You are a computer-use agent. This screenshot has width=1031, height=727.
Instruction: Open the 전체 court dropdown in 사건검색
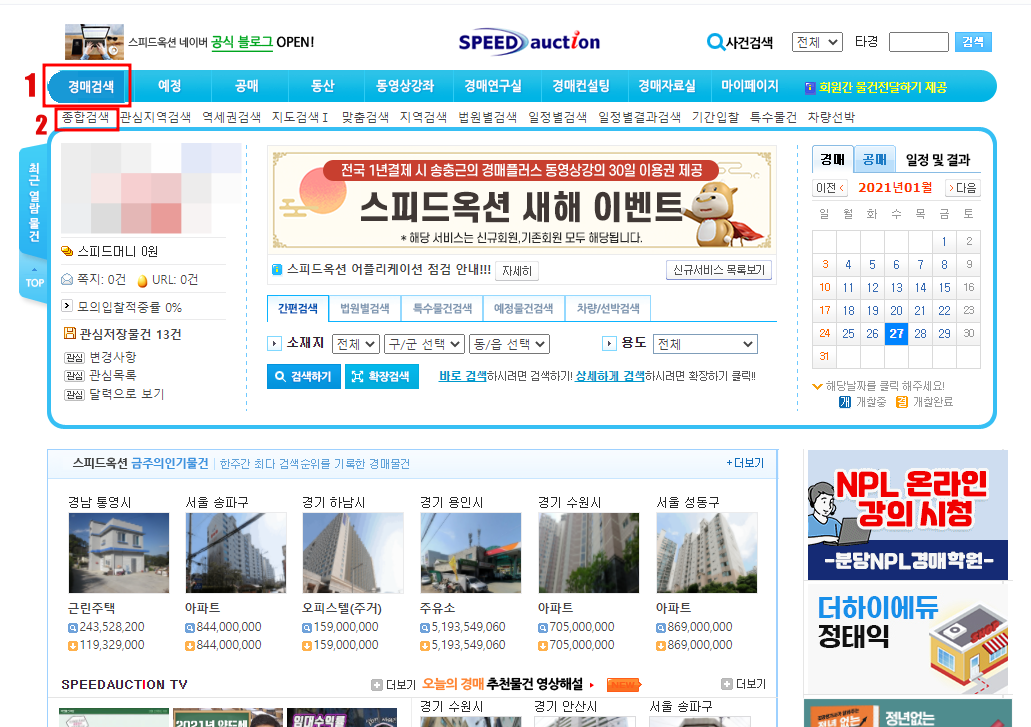(x=817, y=42)
